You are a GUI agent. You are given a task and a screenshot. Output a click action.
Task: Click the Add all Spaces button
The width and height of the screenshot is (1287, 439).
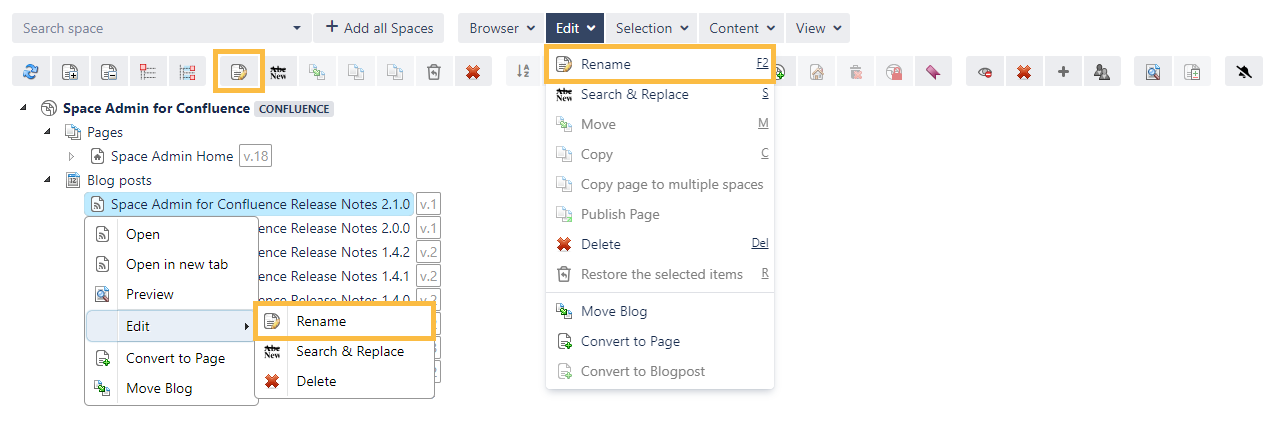(x=378, y=28)
